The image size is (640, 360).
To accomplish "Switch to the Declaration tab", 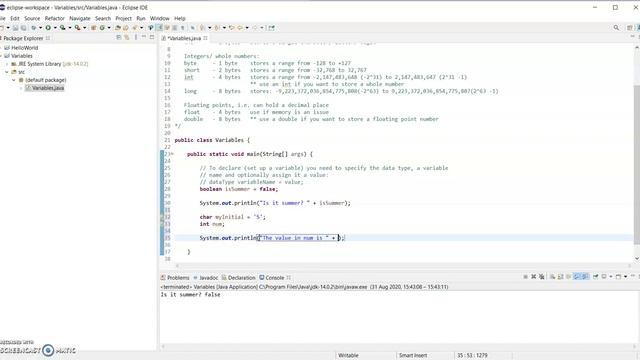I will pos(238,278).
